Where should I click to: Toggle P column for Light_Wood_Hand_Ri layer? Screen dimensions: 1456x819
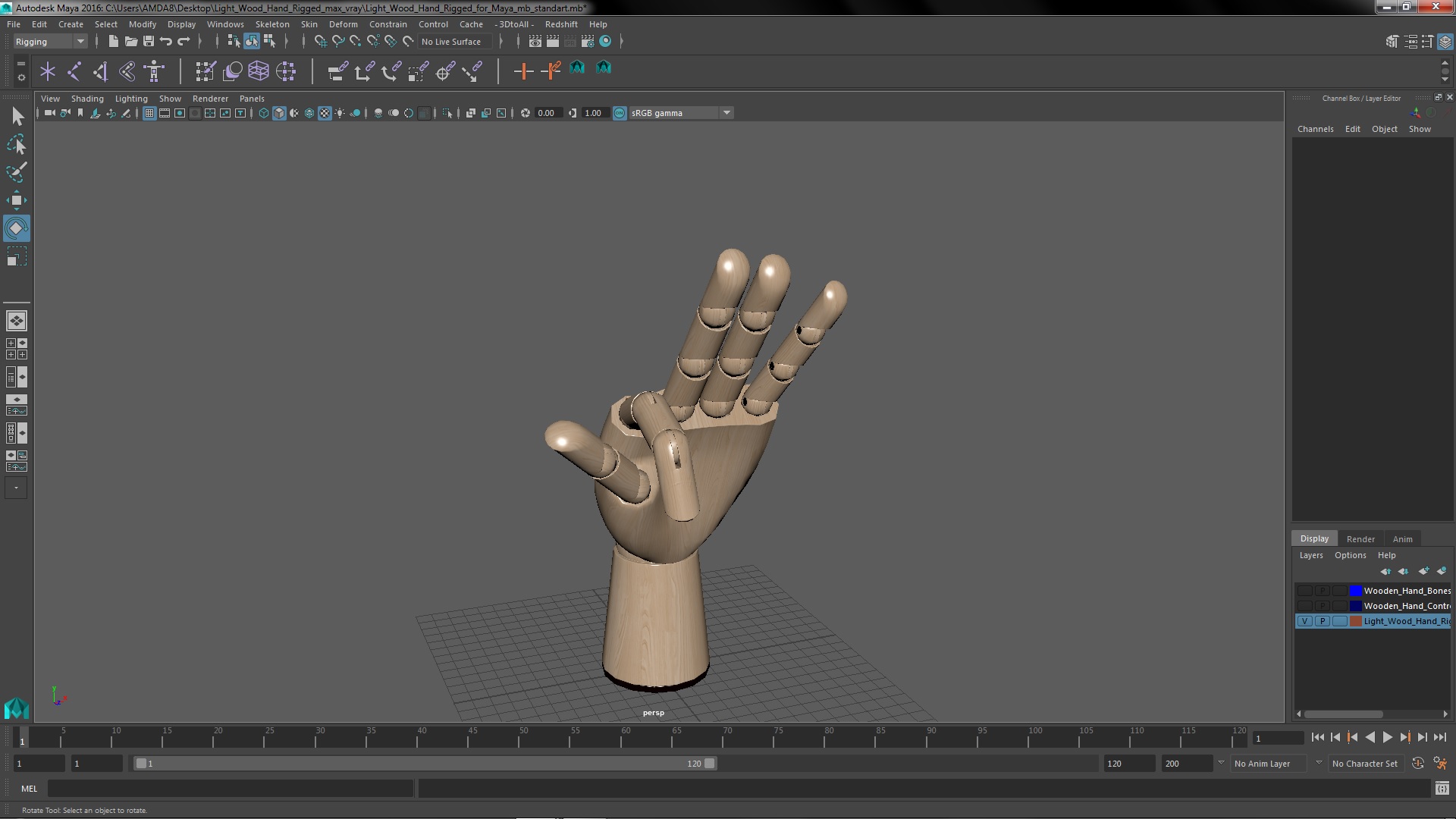click(x=1322, y=621)
